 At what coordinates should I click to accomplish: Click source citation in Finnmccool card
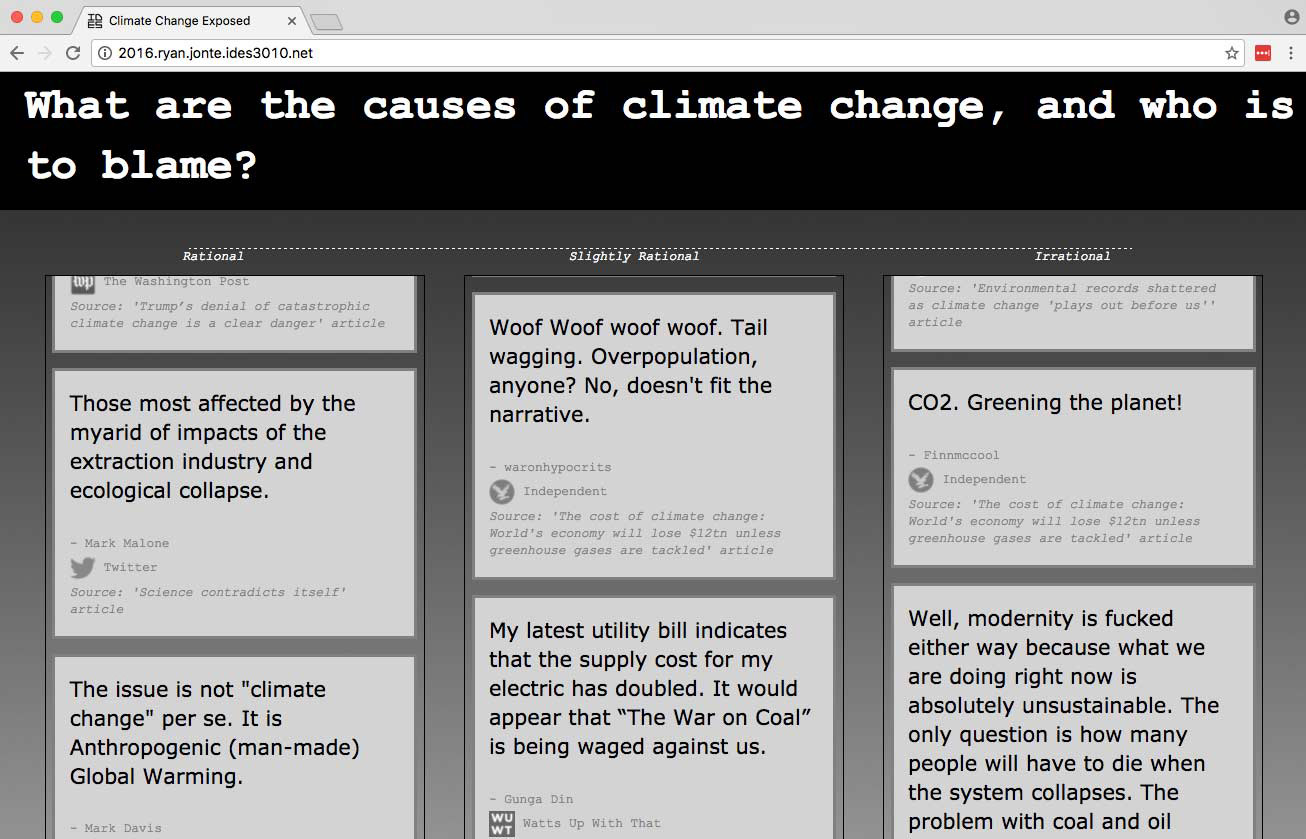(1054, 521)
